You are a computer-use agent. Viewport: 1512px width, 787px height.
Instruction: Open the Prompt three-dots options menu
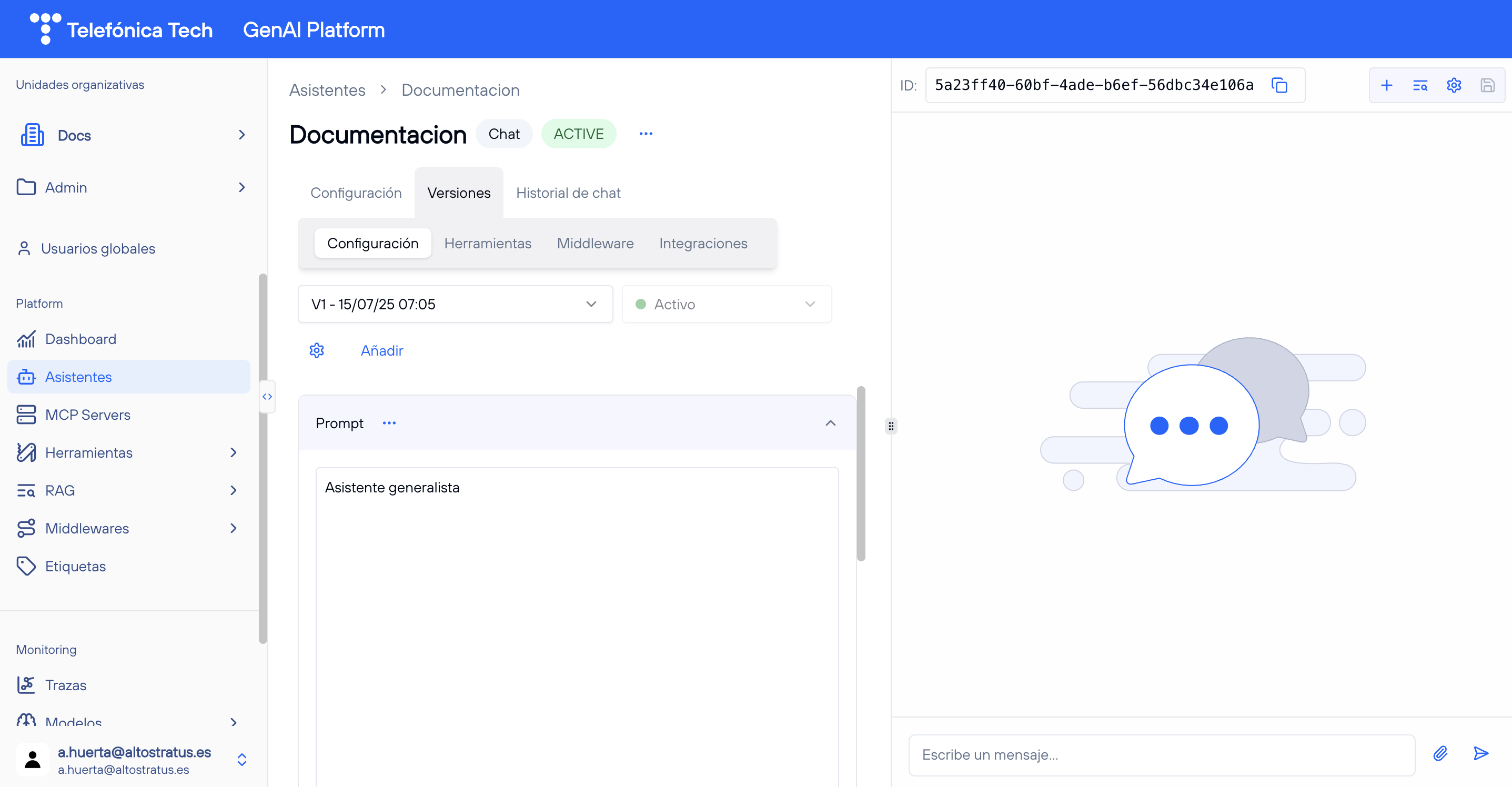point(389,423)
